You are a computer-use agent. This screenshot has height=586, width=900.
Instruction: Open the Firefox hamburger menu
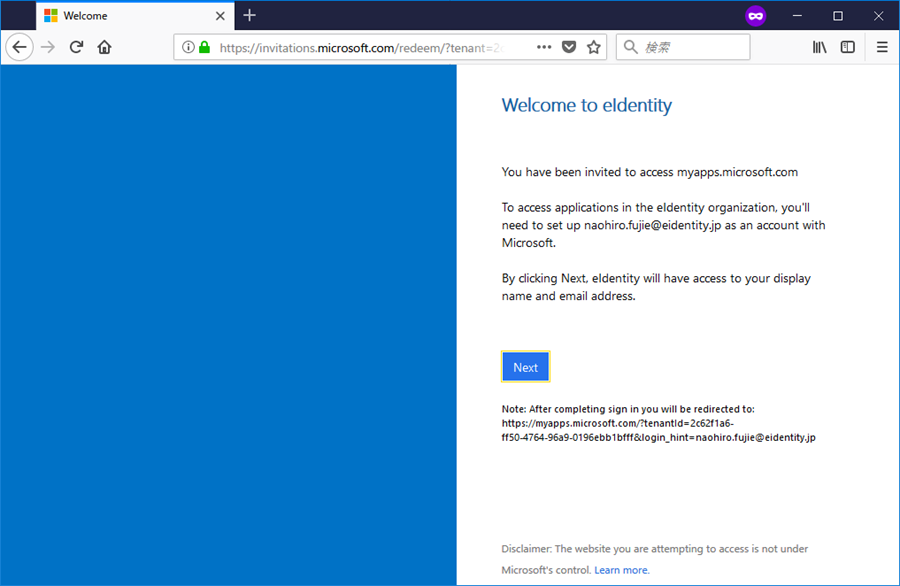pyautogui.click(x=882, y=47)
